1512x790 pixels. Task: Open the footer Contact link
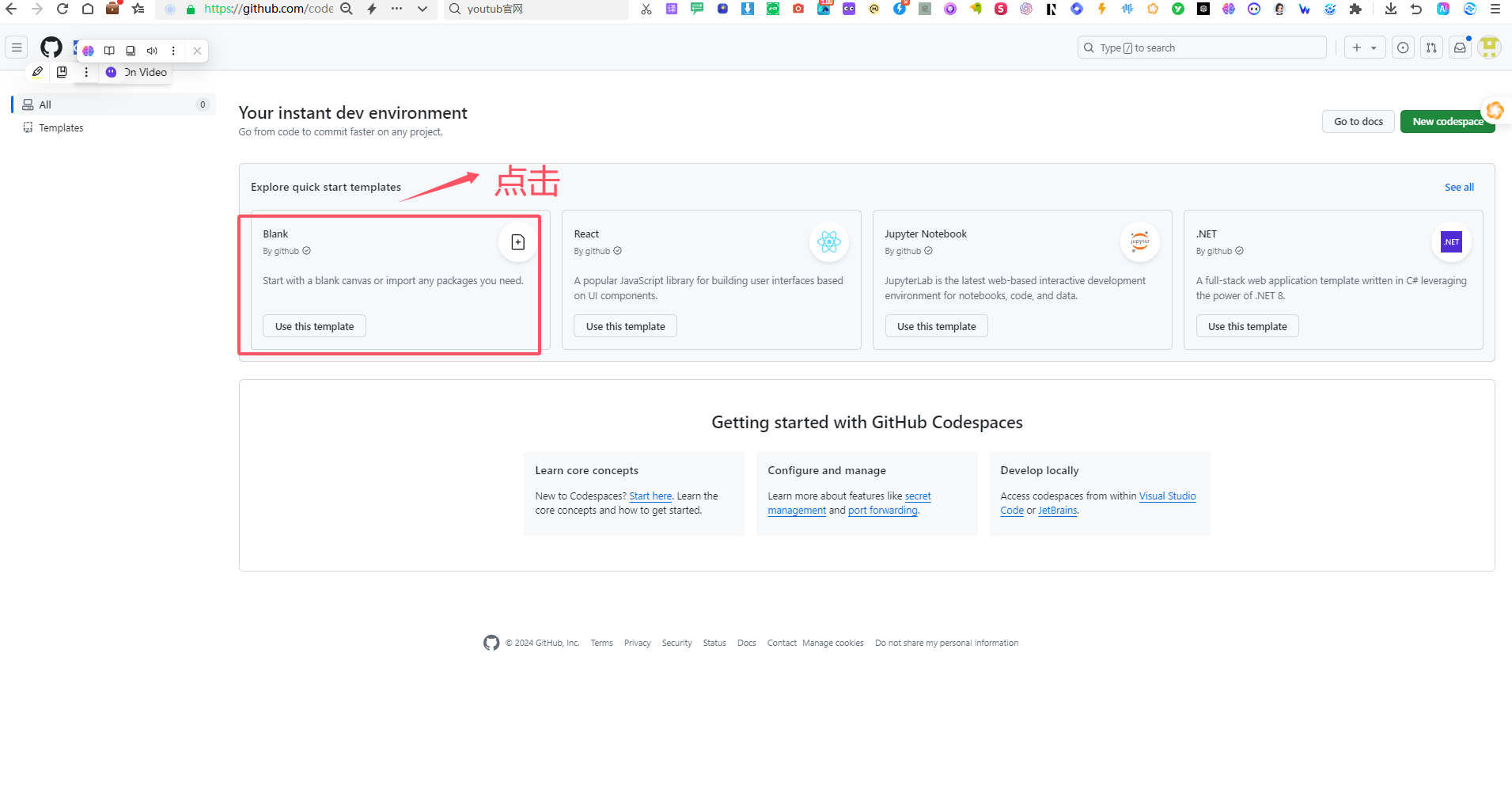pyautogui.click(x=782, y=643)
